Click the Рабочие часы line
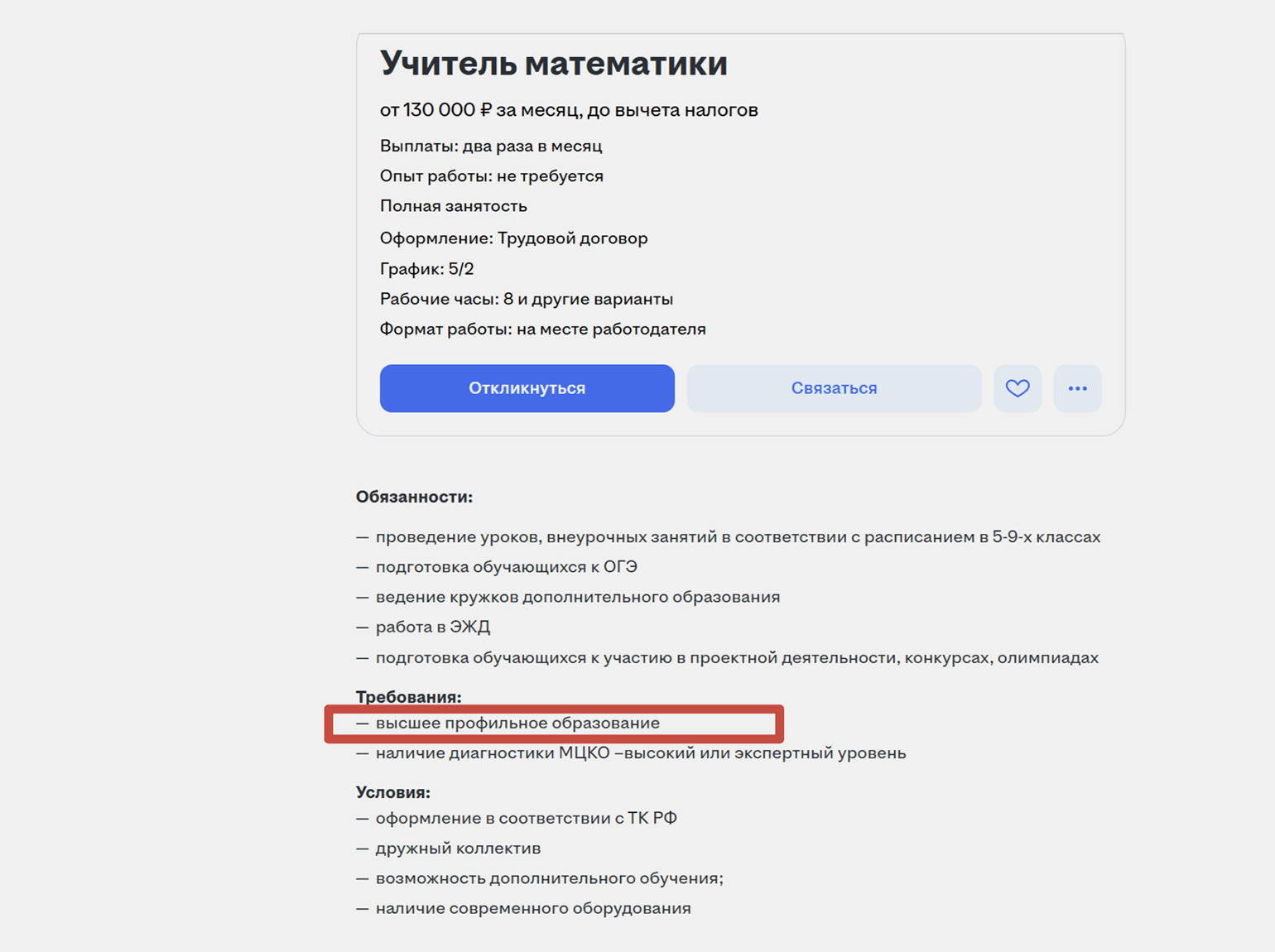Screen dimensions: 1275x952 click(x=526, y=299)
